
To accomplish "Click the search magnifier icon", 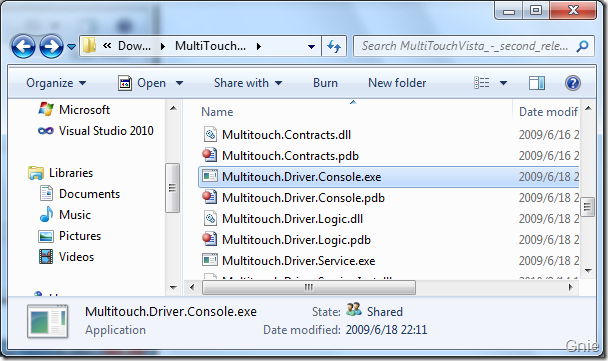I will [582, 47].
